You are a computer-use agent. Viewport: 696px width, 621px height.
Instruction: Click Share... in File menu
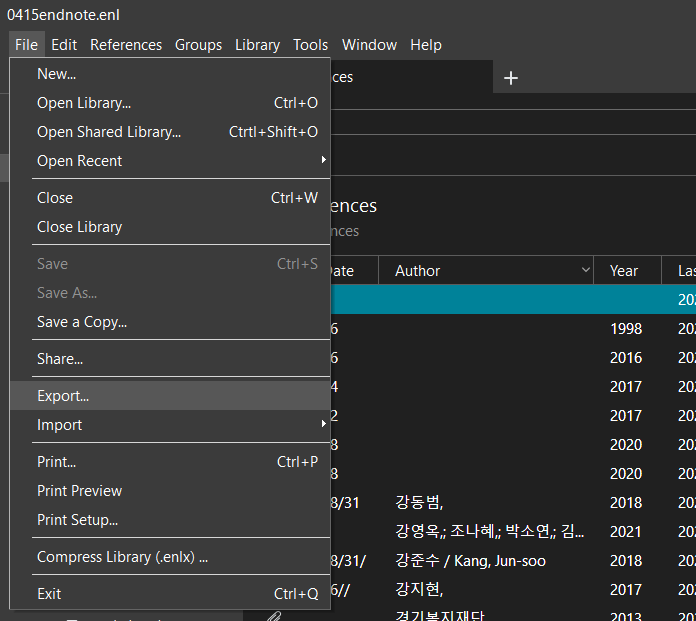(x=170, y=359)
